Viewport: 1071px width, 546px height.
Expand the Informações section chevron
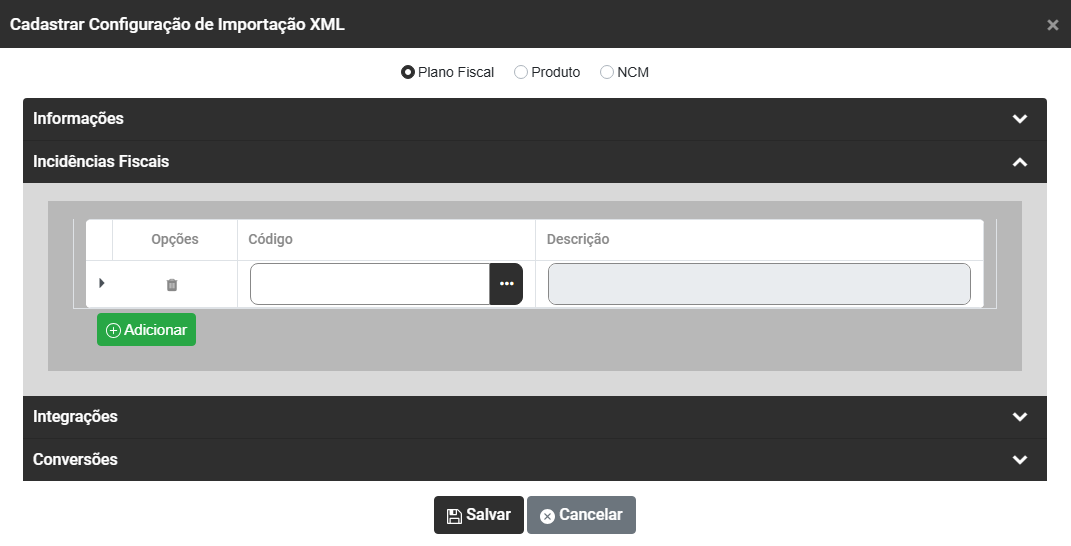coord(1019,119)
